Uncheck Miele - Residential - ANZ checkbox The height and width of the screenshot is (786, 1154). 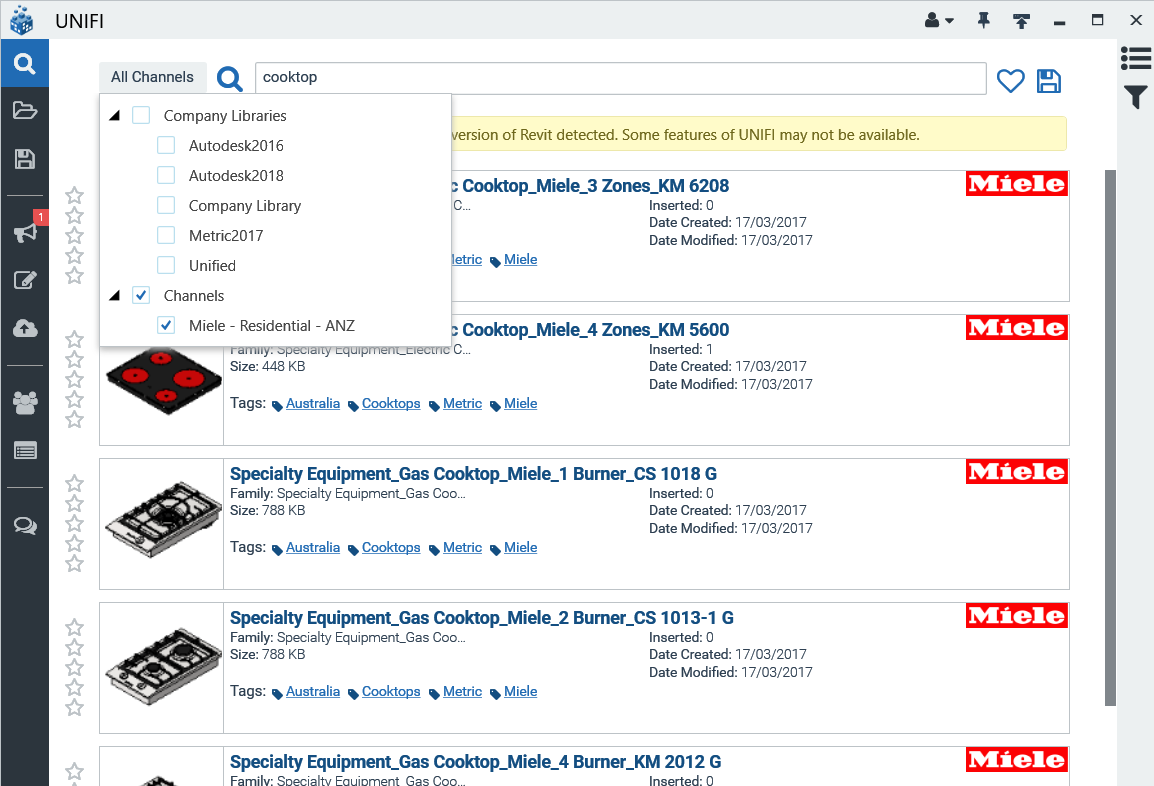(166, 325)
